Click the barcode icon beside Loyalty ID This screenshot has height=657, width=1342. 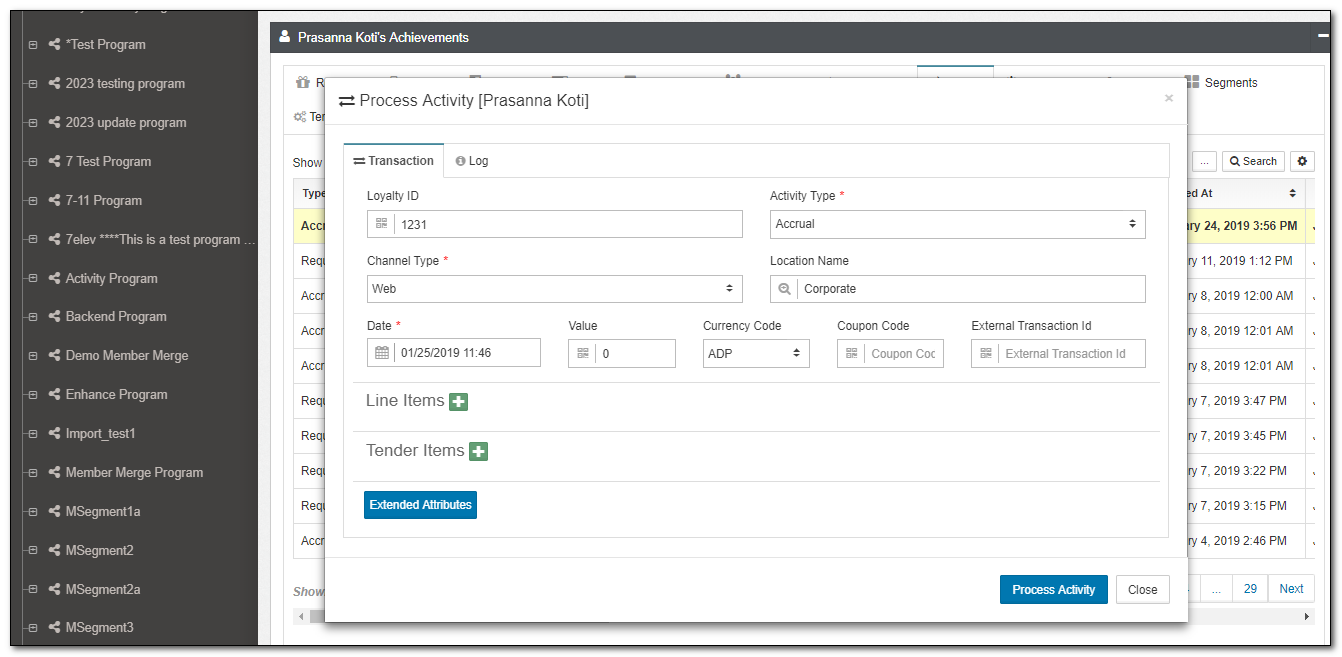tap(381, 225)
